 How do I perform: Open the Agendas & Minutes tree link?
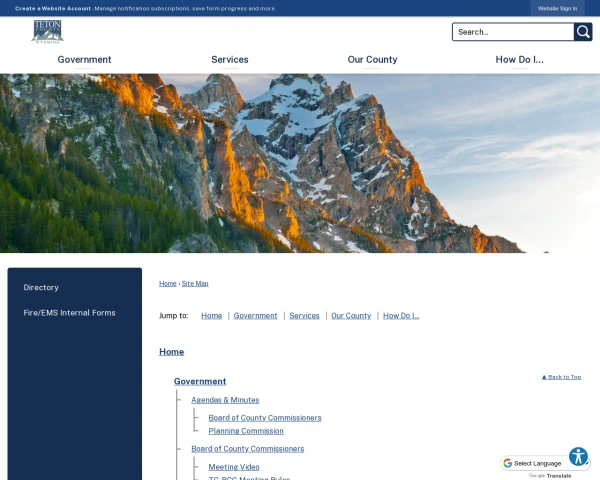click(x=225, y=400)
